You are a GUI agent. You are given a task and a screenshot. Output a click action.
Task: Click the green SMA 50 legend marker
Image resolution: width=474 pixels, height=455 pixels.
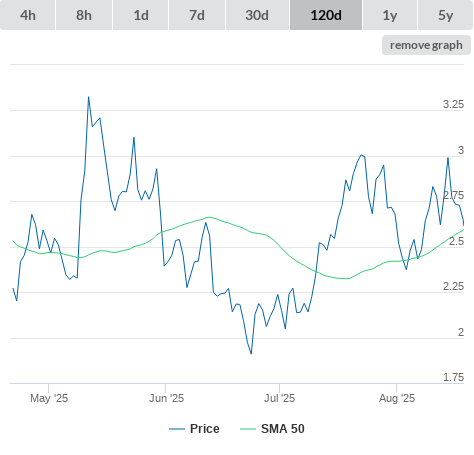[248, 429]
